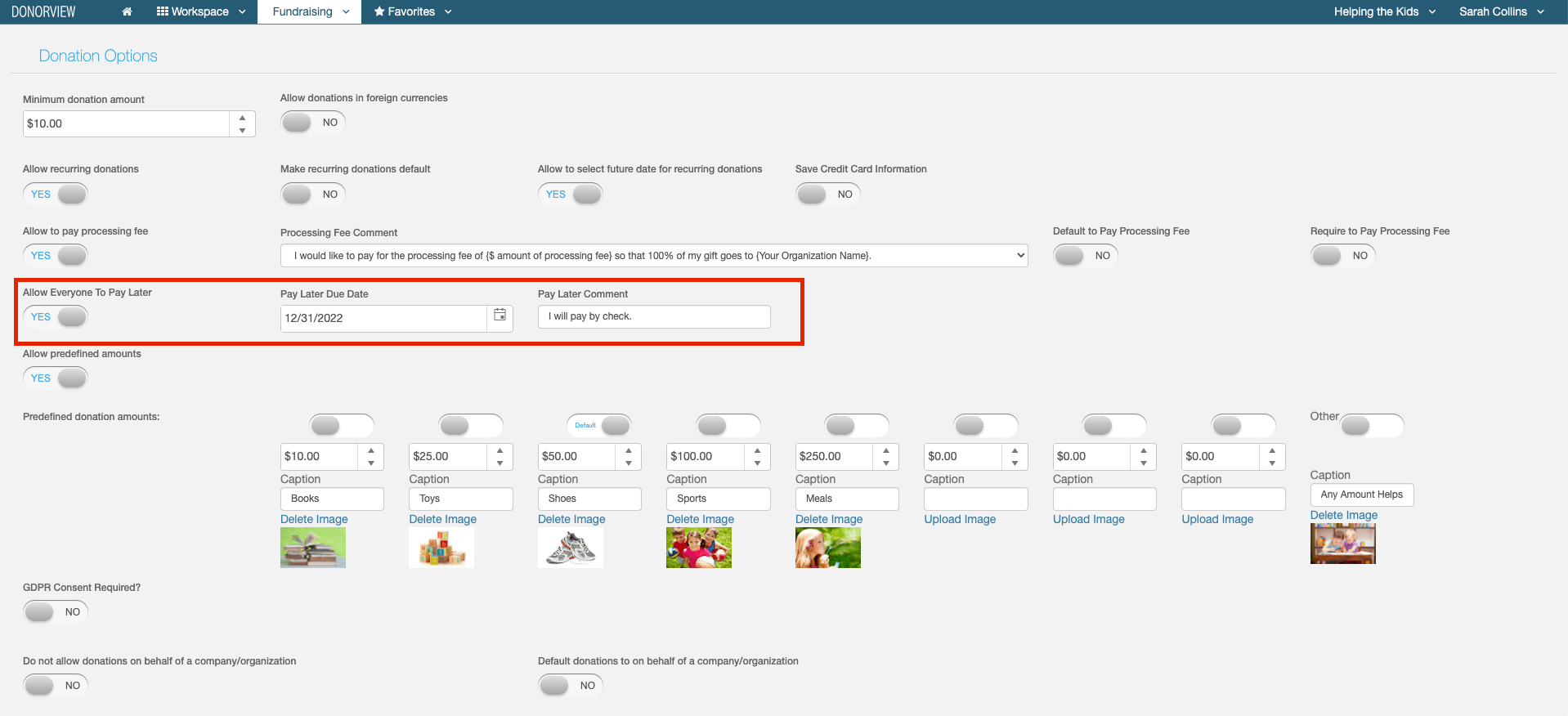
Task: Click the Workspace grid icon
Action: (162, 11)
